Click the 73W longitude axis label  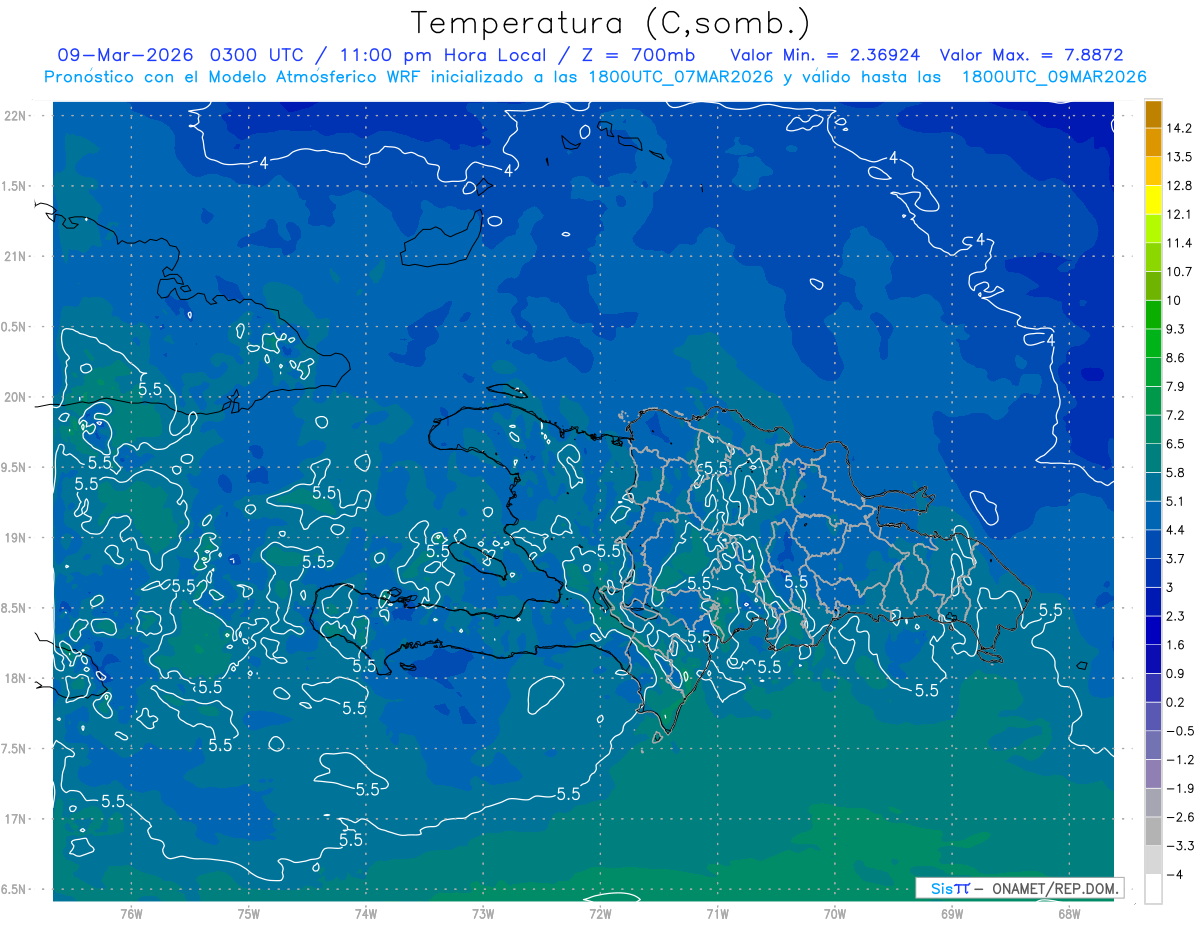483,913
